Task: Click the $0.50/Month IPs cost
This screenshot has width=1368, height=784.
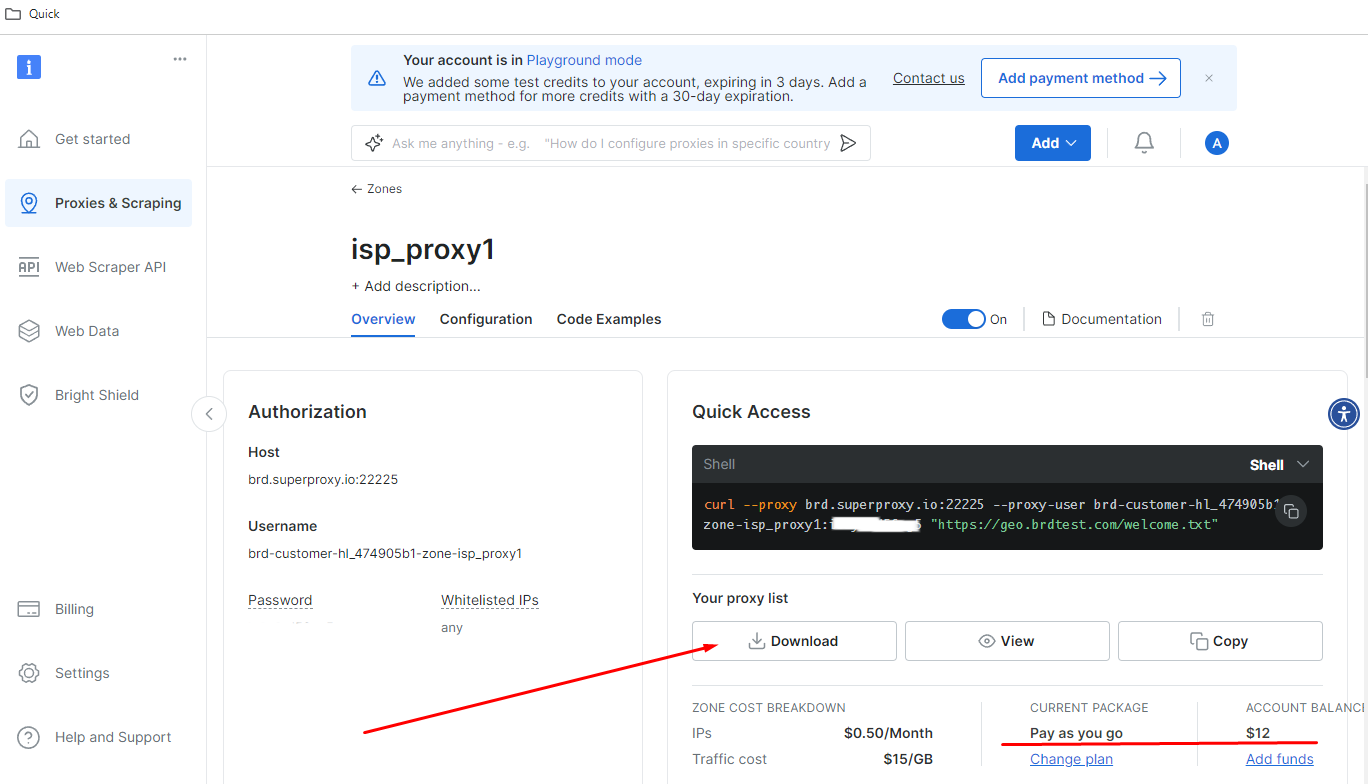Action: [x=888, y=733]
